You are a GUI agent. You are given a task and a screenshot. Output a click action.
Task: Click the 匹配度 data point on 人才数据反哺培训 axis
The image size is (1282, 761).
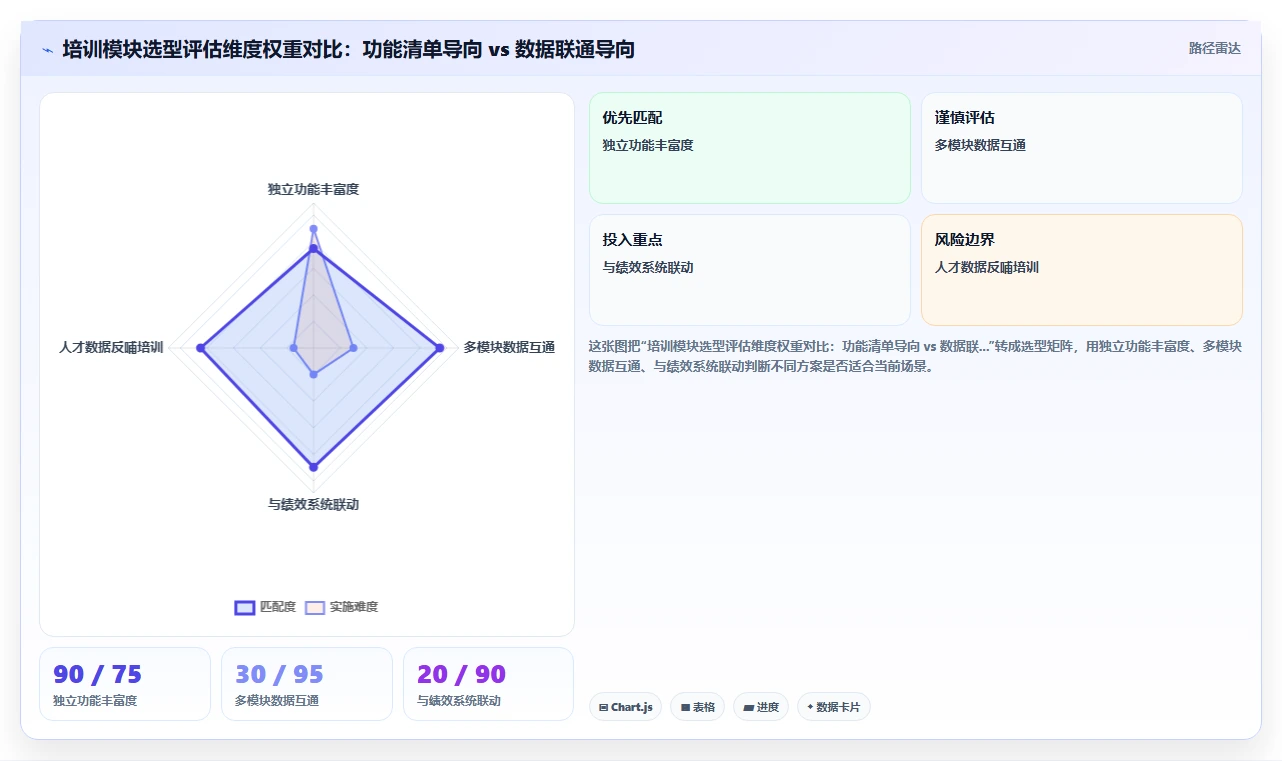tap(200, 348)
